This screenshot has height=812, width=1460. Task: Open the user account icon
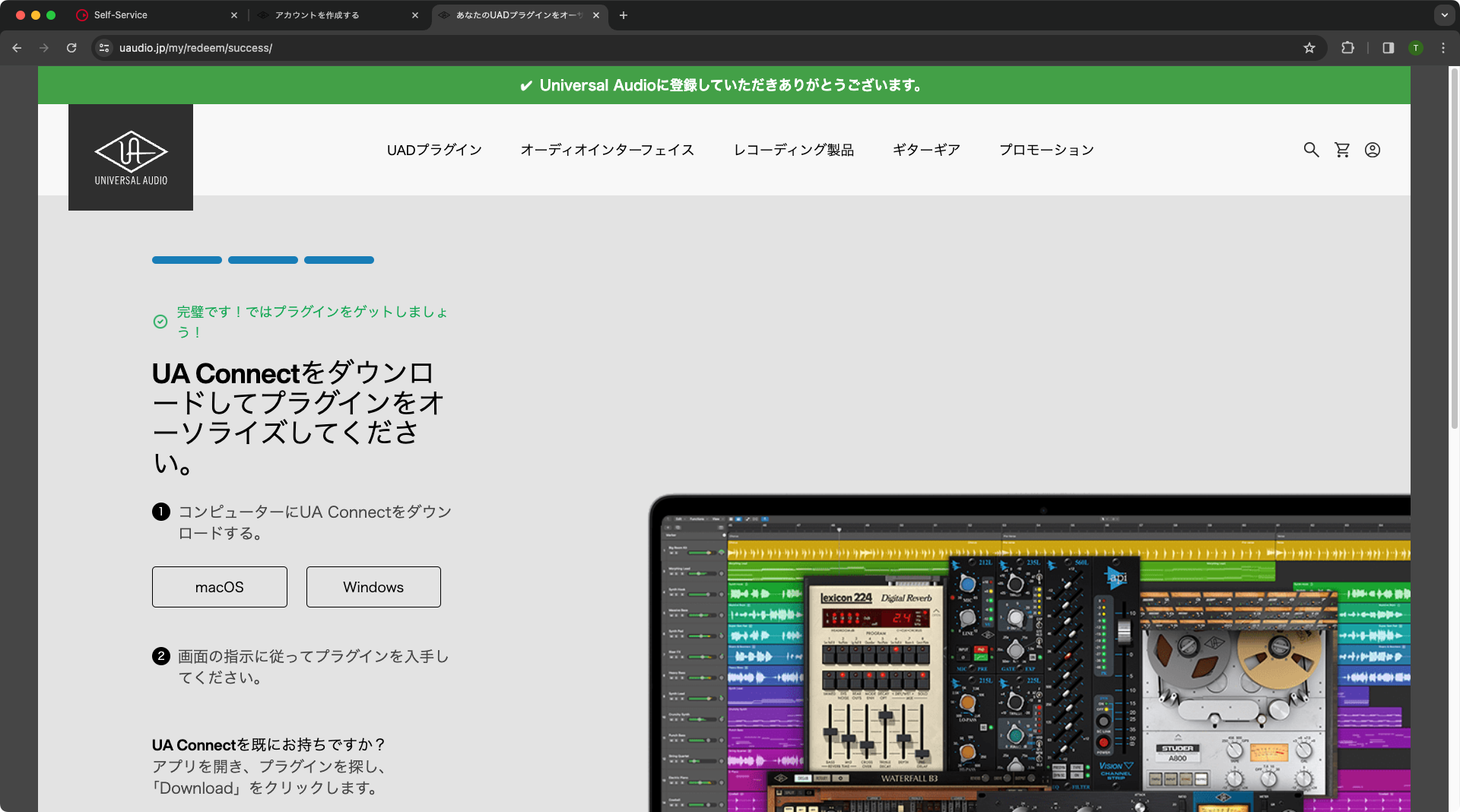tap(1373, 150)
